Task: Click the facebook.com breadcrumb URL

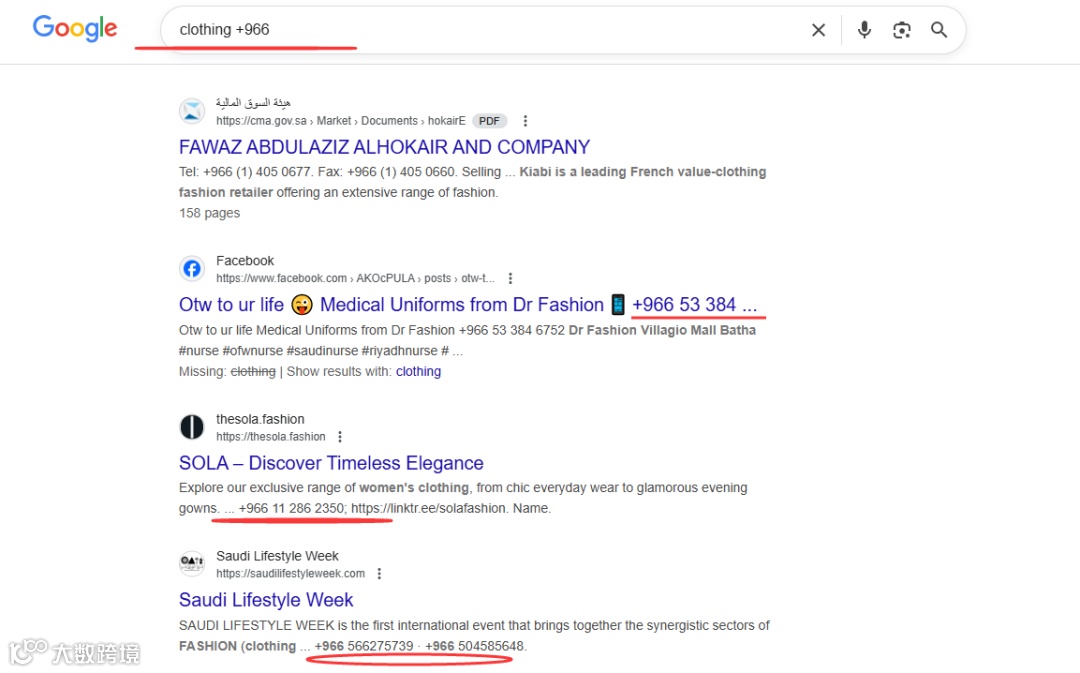Action: [x=355, y=278]
